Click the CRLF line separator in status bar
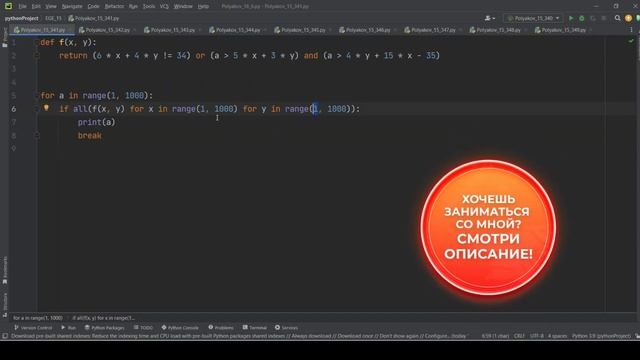This screenshot has height=360, width=640. click(519, 336)
